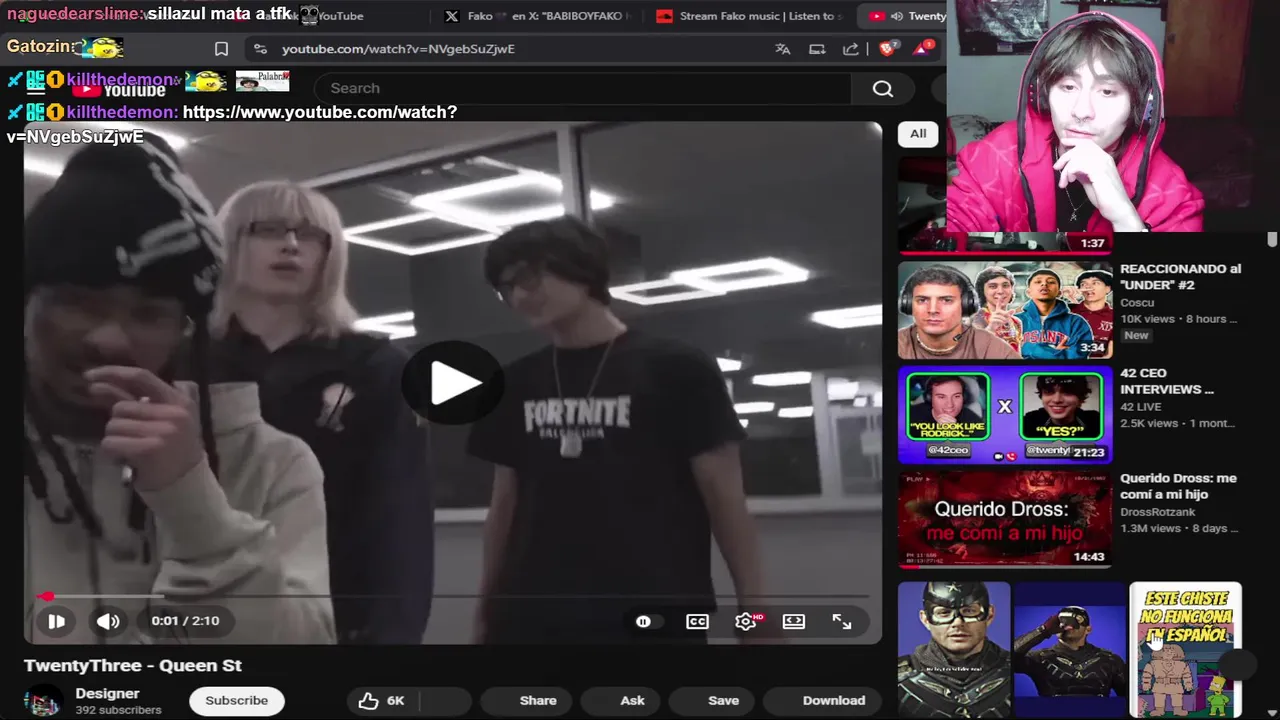Click the cast screen icon in the address bar
The width and height of the screenshot is (1280, 720).
pyautogui.click(x=817, y=49)
